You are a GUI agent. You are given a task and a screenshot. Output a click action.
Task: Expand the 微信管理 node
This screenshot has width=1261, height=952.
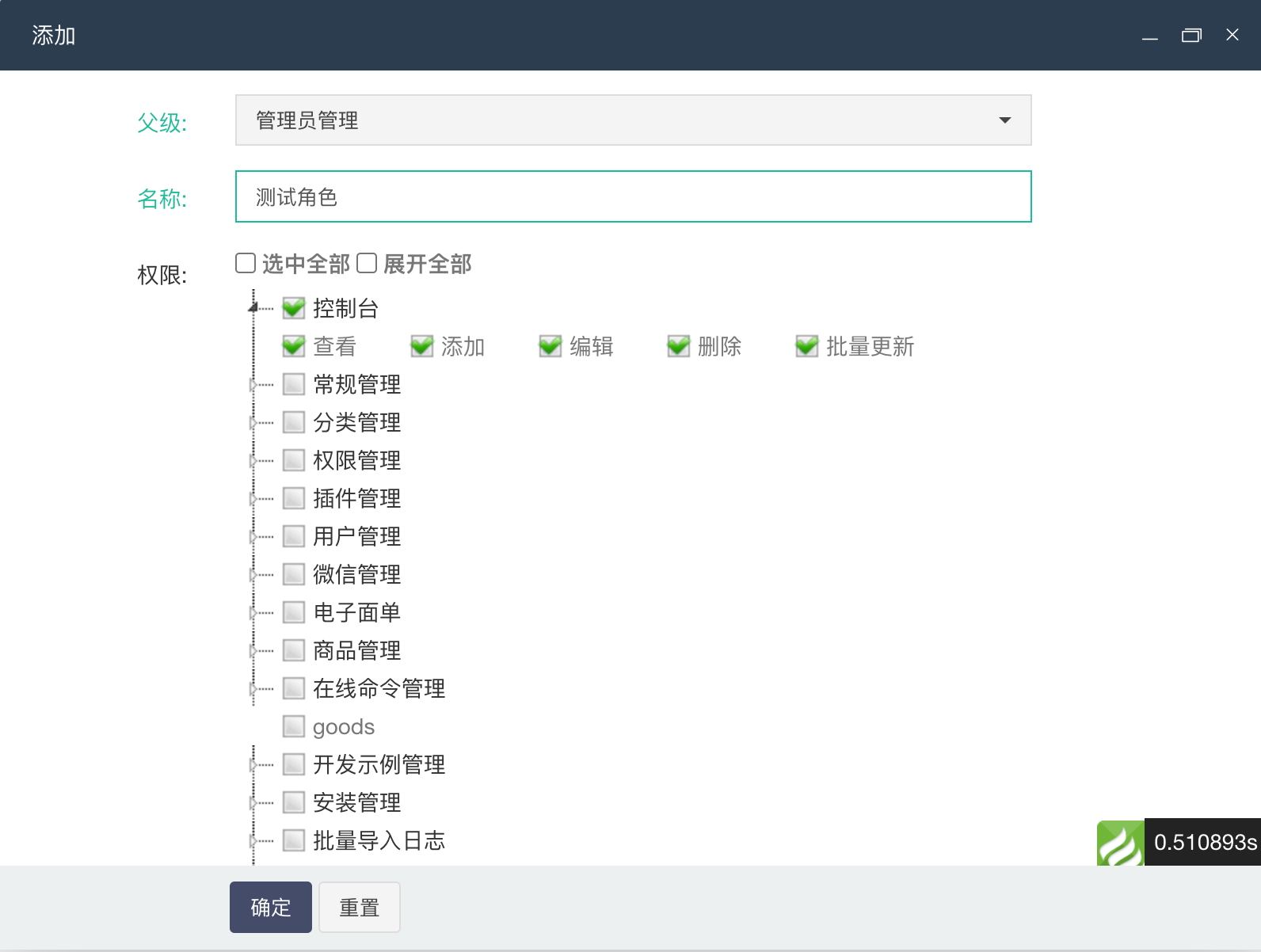click(253, 575)
